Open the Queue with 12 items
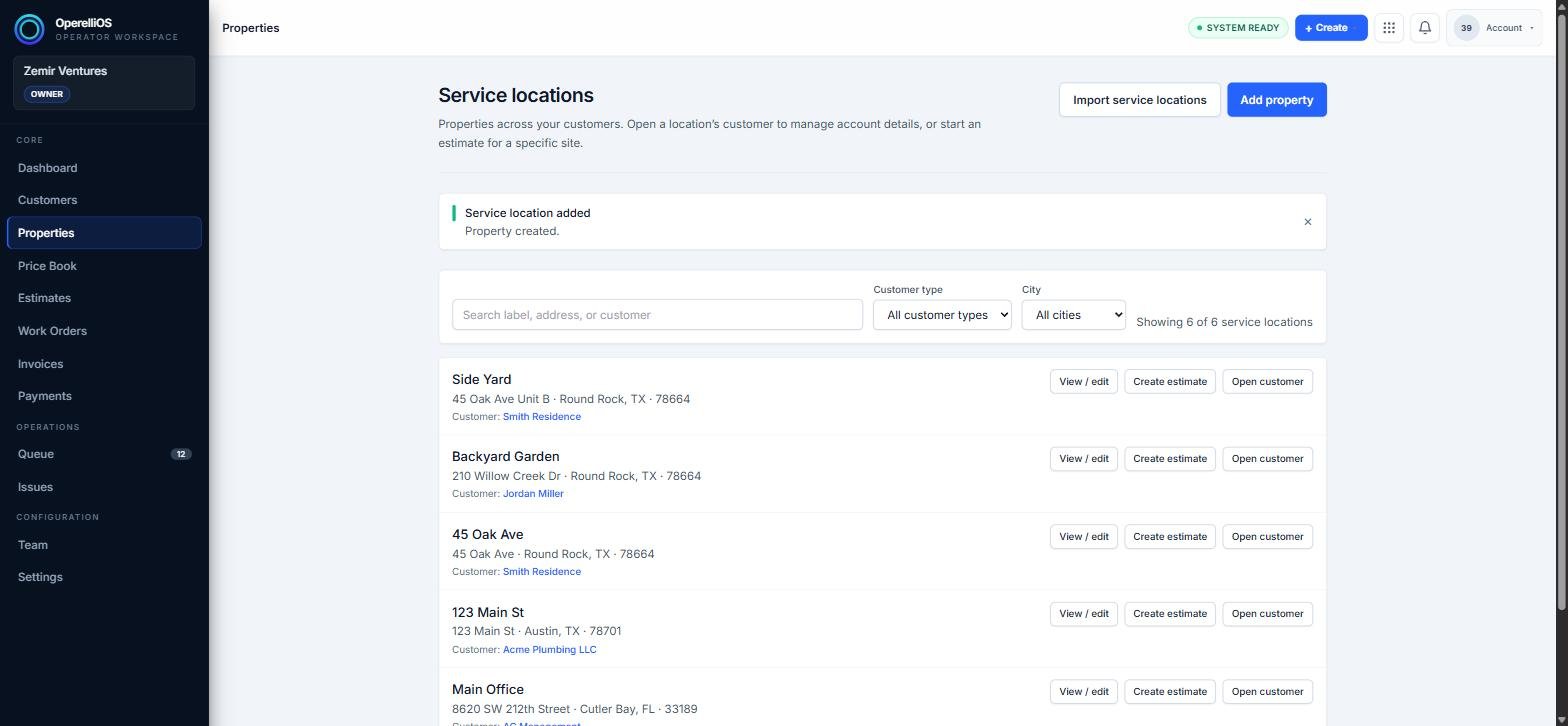 point(104,454)
